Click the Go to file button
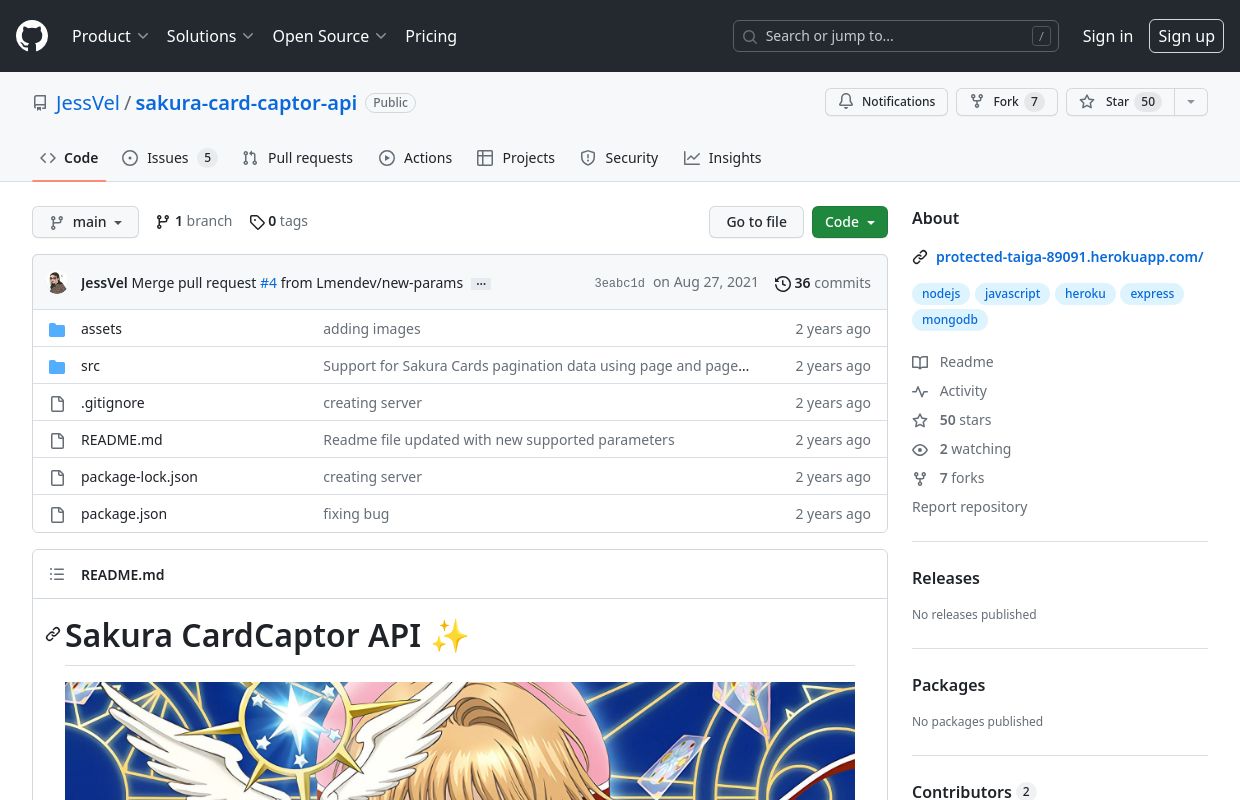Viewport: 1240px width, 800px height. [x=756, y=222]
